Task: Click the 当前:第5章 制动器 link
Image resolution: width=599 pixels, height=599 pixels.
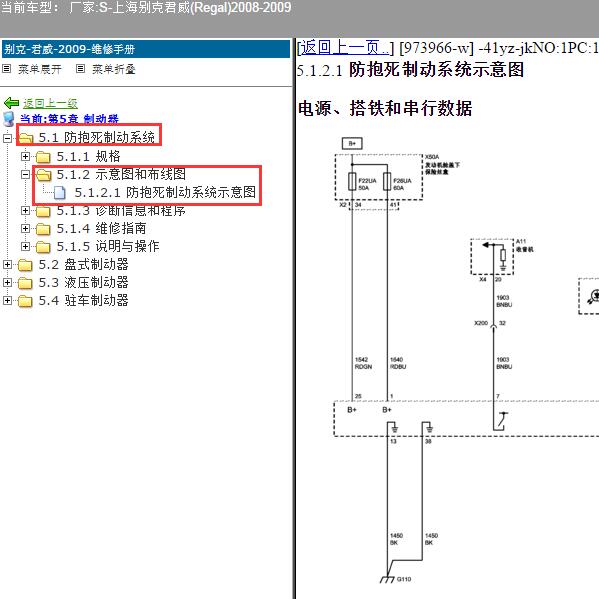Action: pos(69,119)
